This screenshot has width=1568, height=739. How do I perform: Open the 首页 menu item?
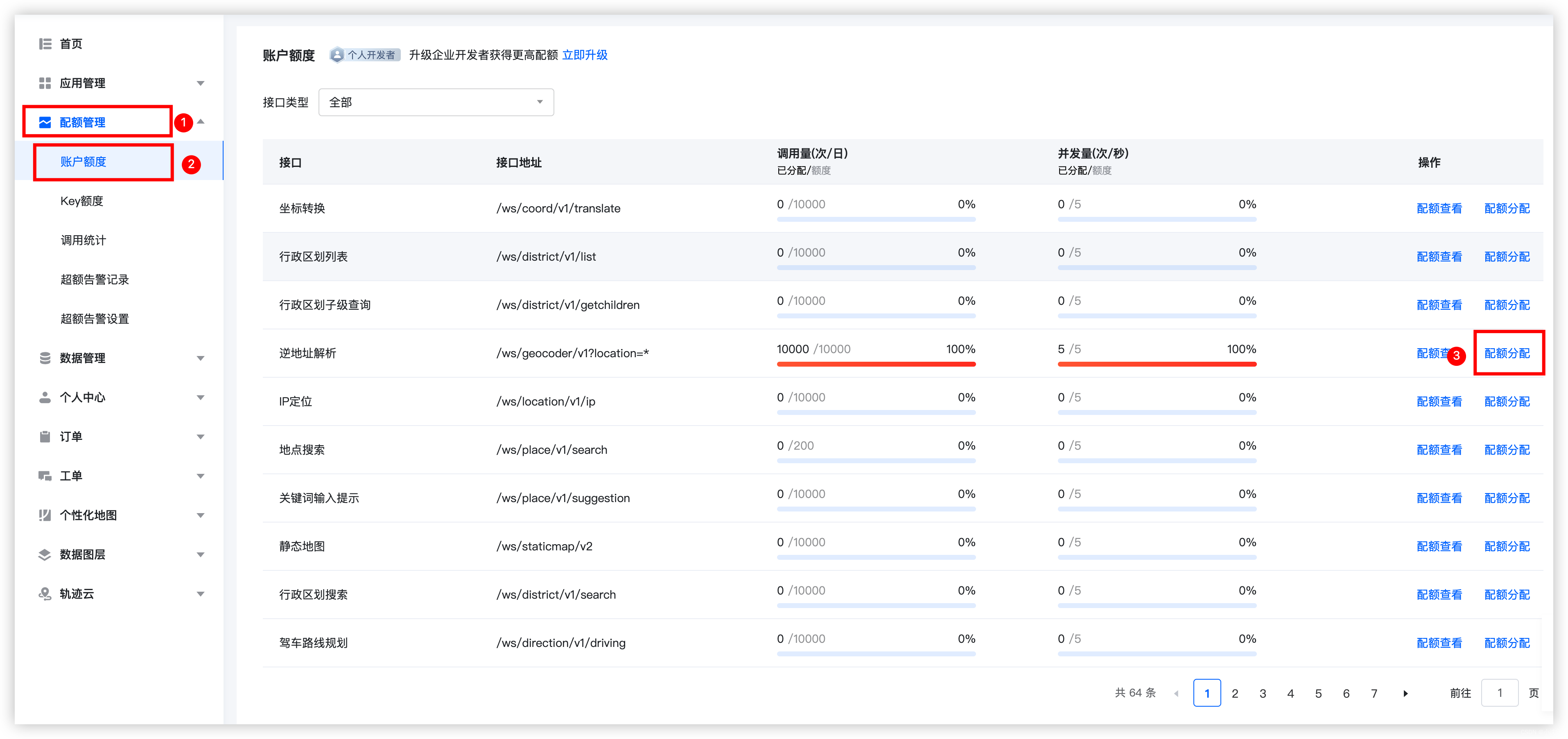click(70, 44)
